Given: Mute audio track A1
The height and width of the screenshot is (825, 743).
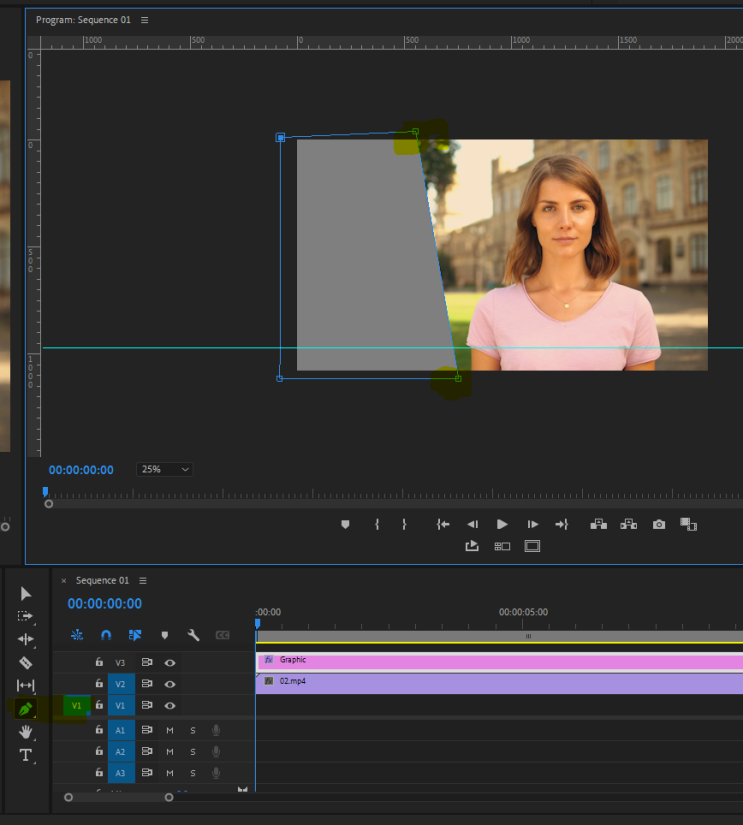Looking at the screenshot, I should point(170,730).
